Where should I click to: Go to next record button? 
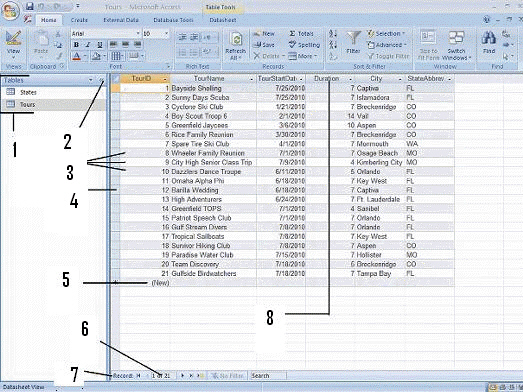[182, 376]
